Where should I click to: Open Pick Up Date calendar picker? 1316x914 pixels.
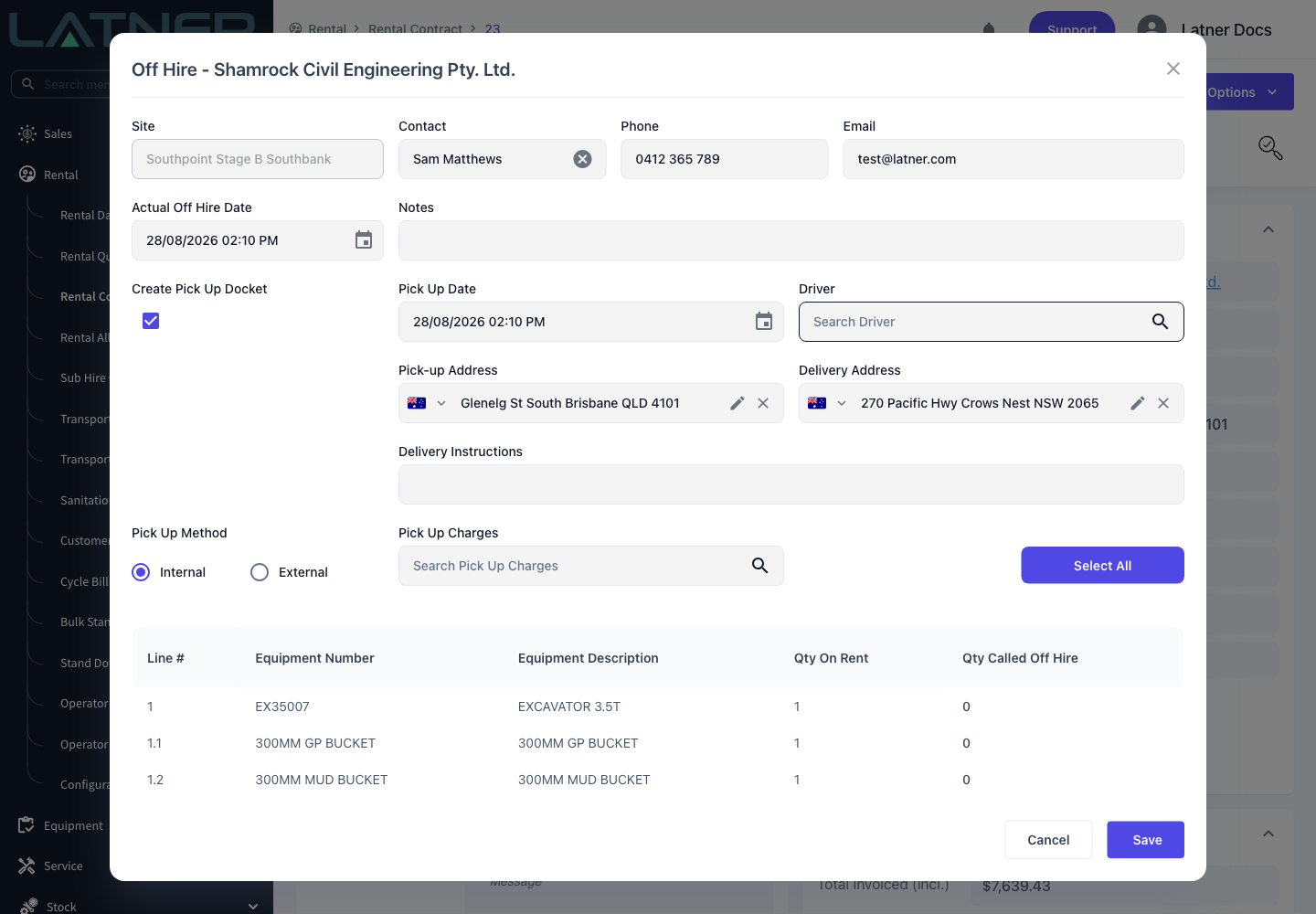(764, 322)
